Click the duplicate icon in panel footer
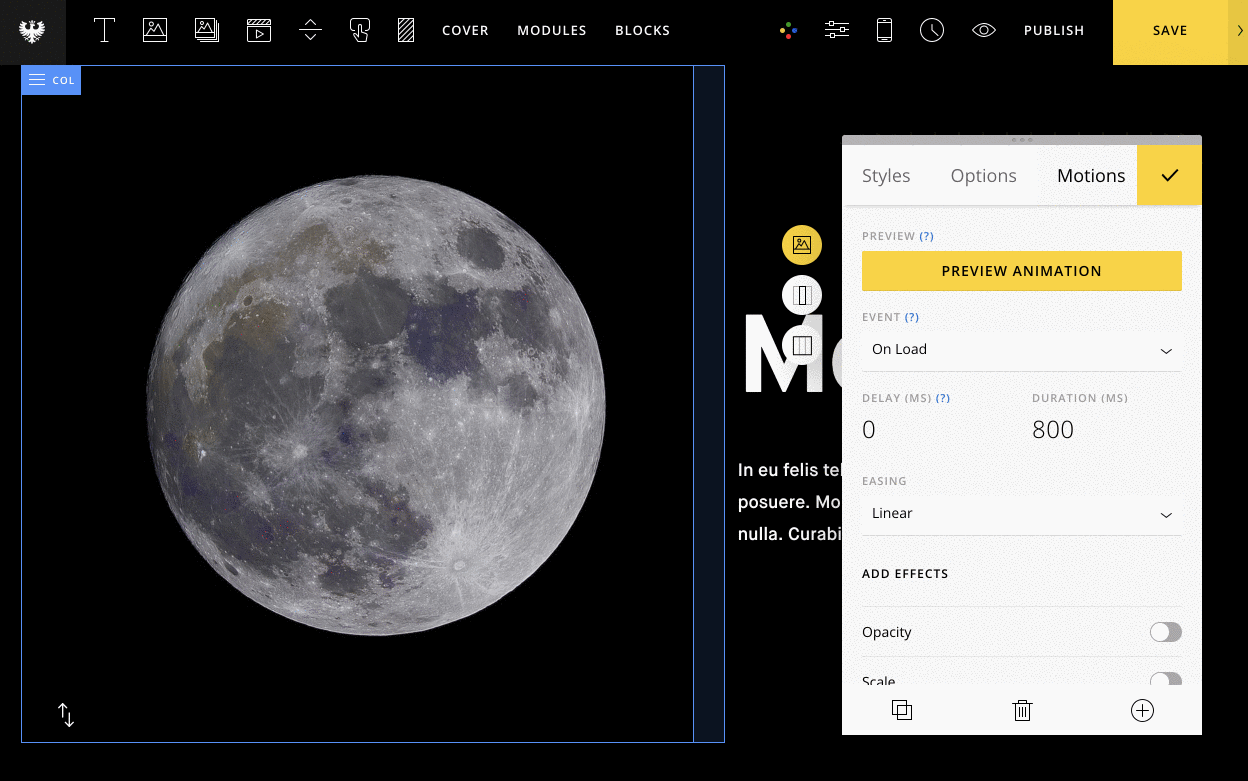The width and height of the screenshot is (1248, 781). coord(902,710)
